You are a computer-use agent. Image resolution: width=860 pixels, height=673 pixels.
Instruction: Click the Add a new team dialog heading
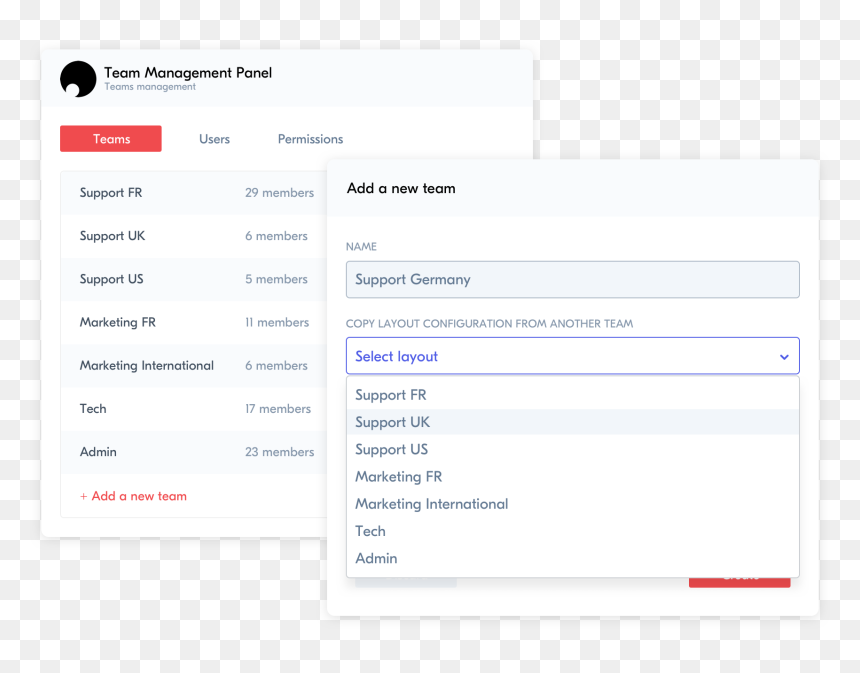tap(401, 189)
